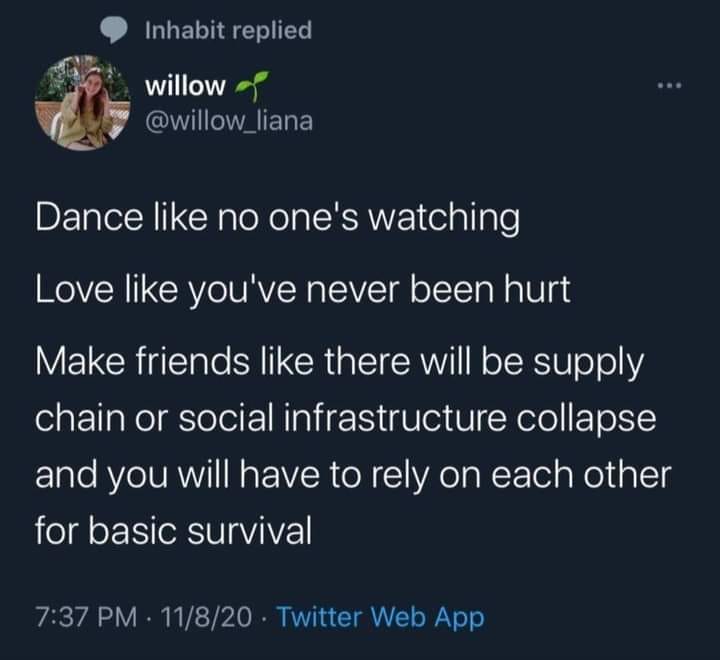Click the 7:37 PM timestamp
This screenshot has height=660, width=720.
[x=87, y=617]
